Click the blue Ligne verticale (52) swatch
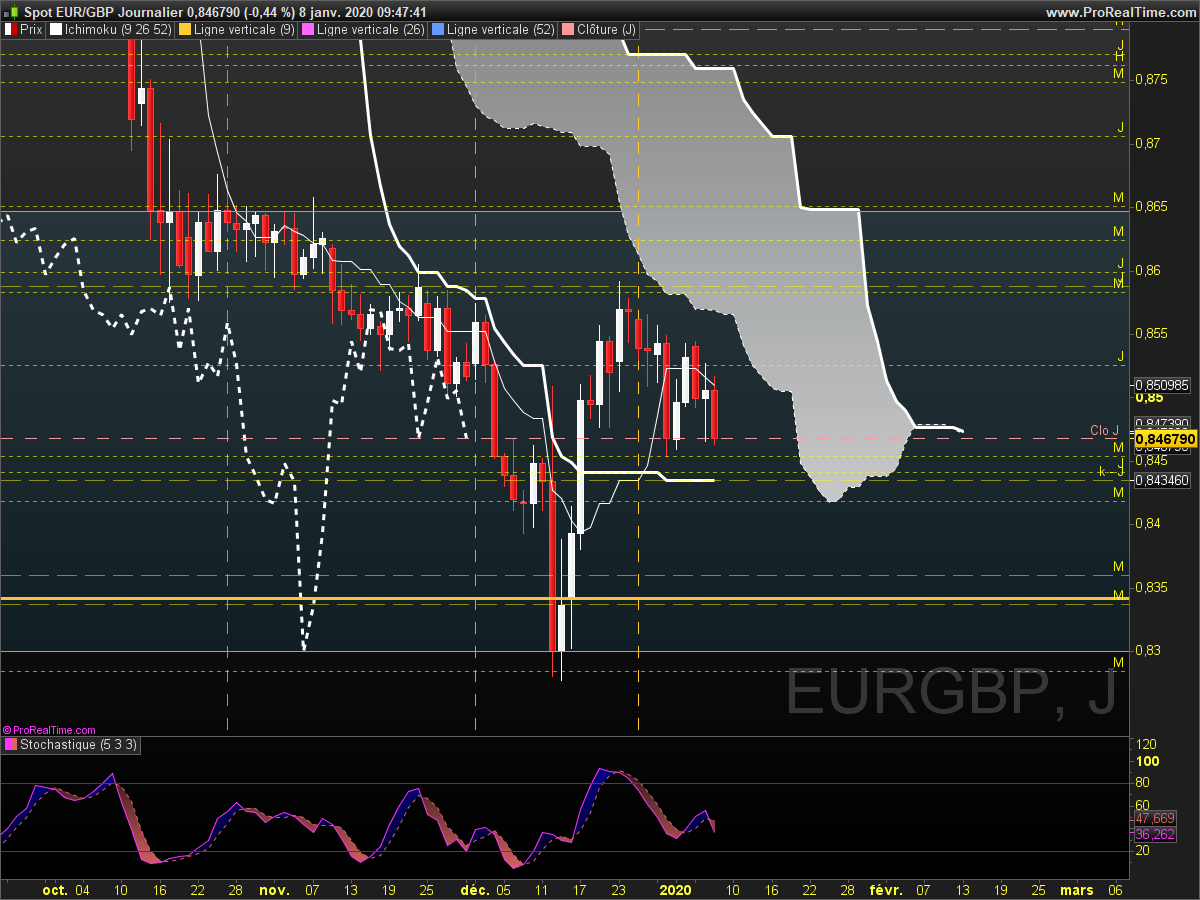 point(437,30)
